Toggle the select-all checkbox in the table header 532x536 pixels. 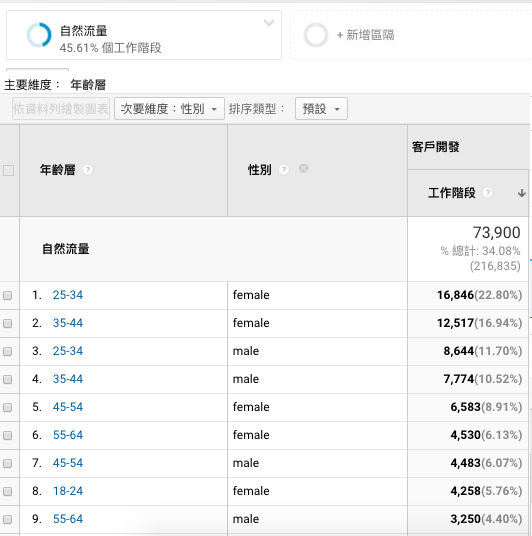pos(9,170)
